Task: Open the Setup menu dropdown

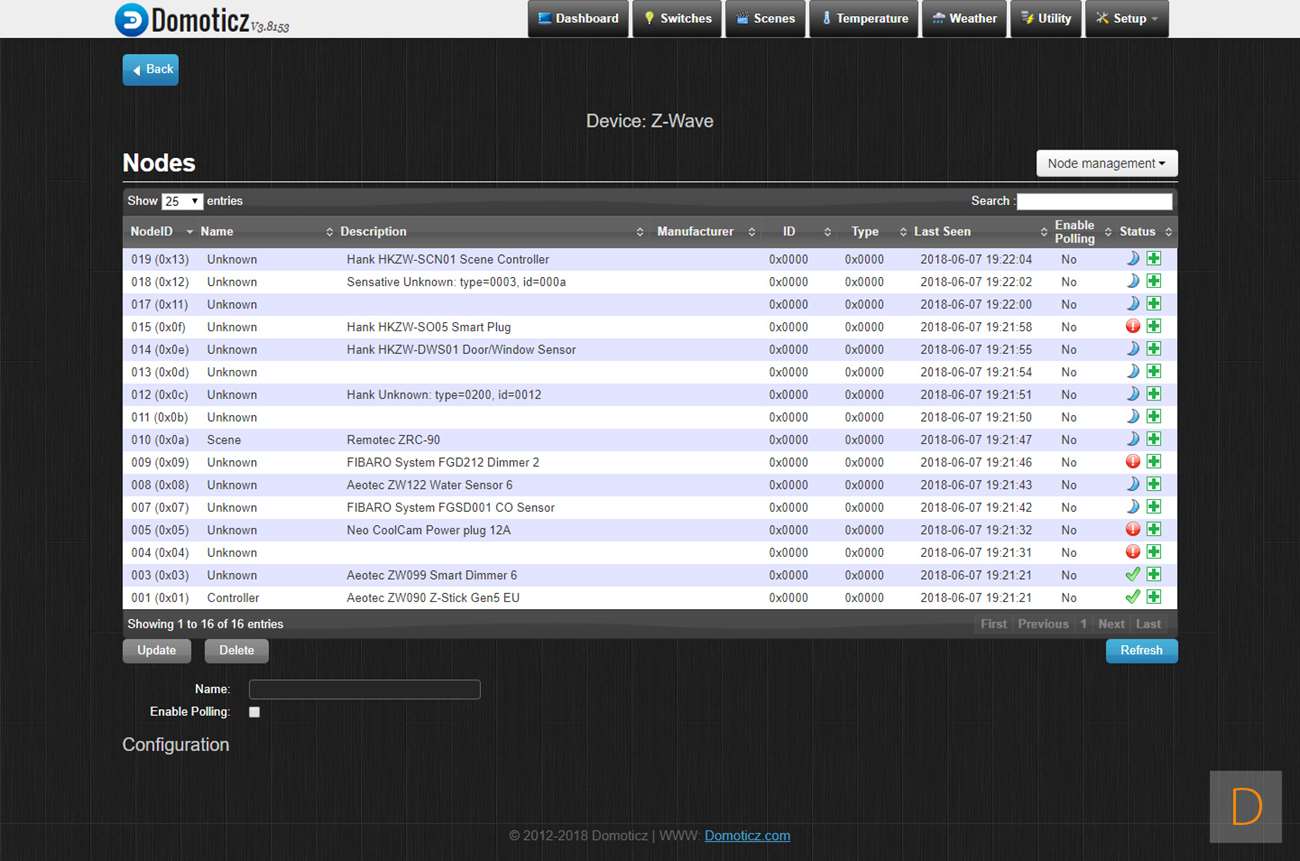Action: pyautogui.click(x=1126, y=19)
